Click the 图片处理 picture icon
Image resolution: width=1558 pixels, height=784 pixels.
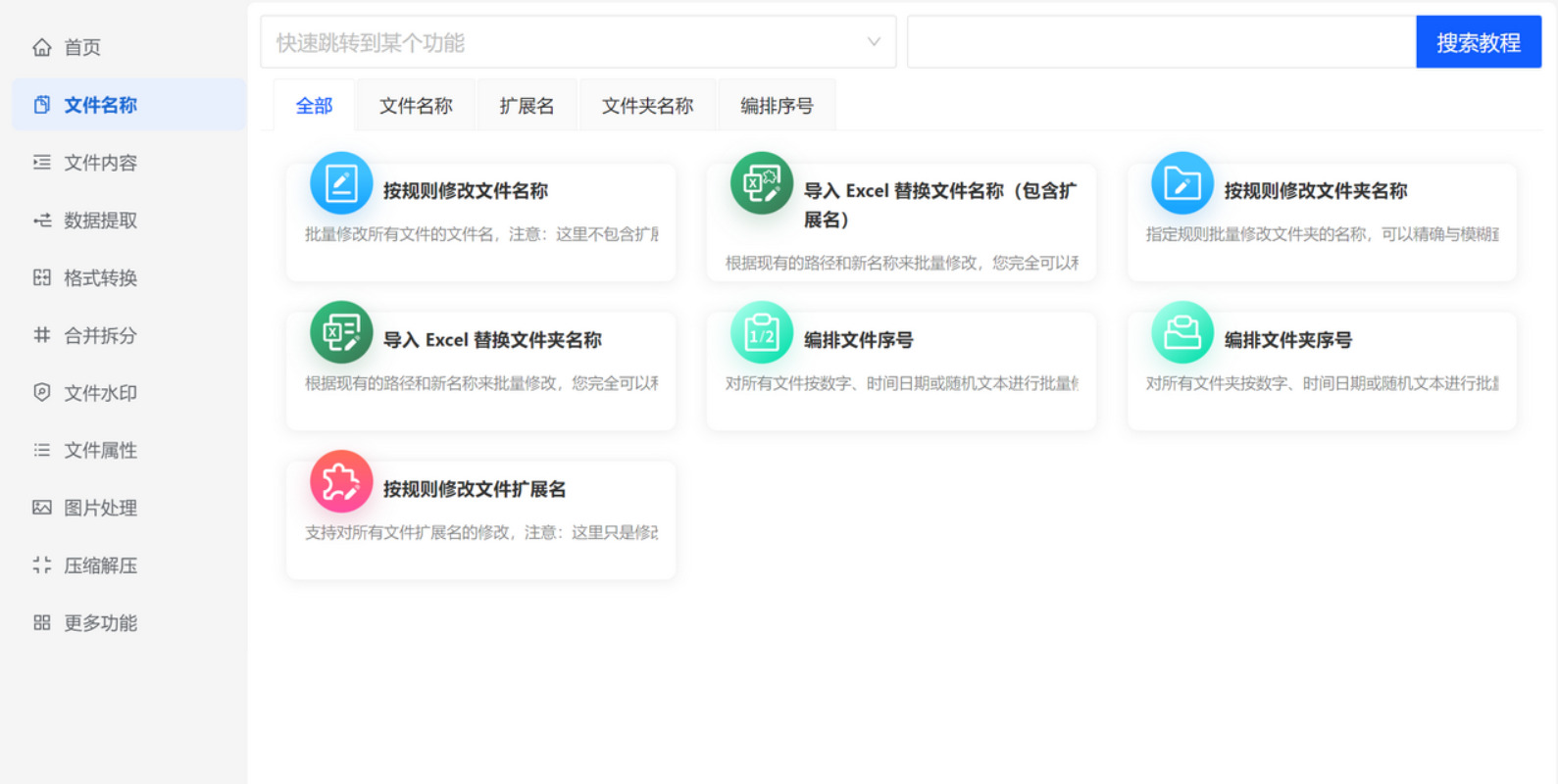(41, 508)
